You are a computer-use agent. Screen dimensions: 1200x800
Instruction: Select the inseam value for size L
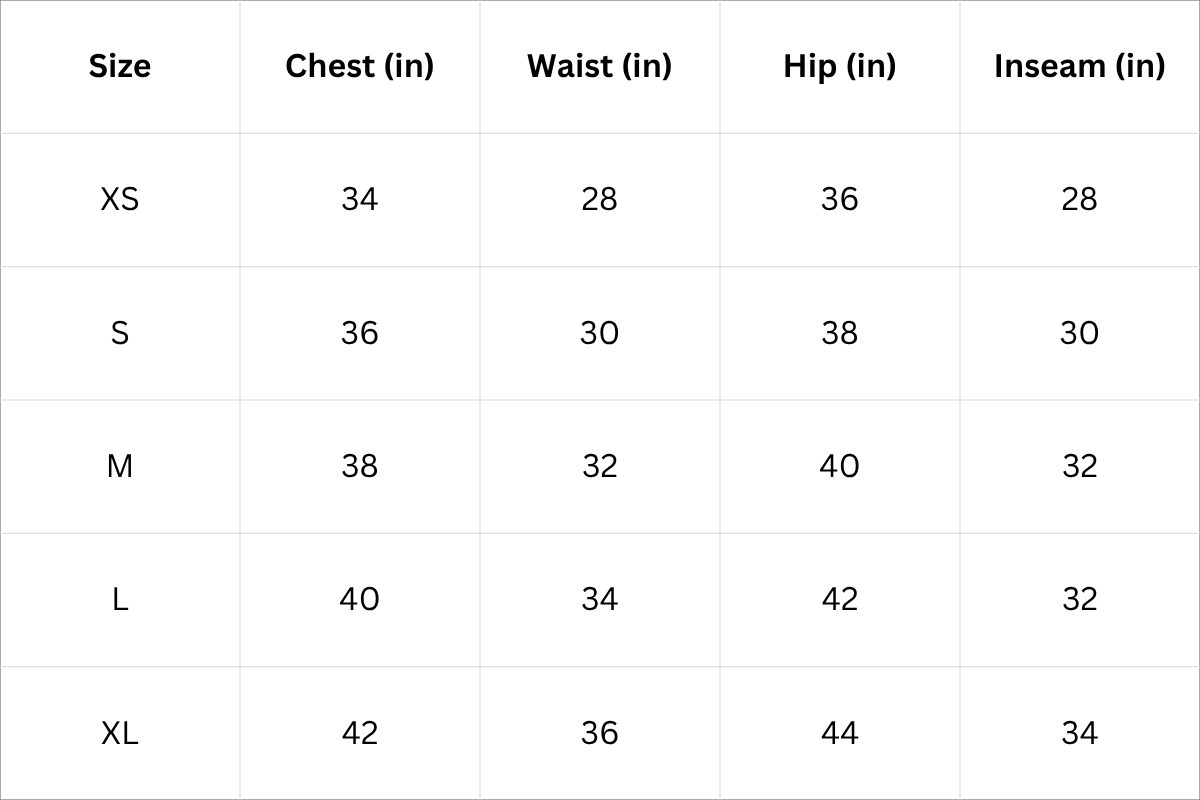1080,599
